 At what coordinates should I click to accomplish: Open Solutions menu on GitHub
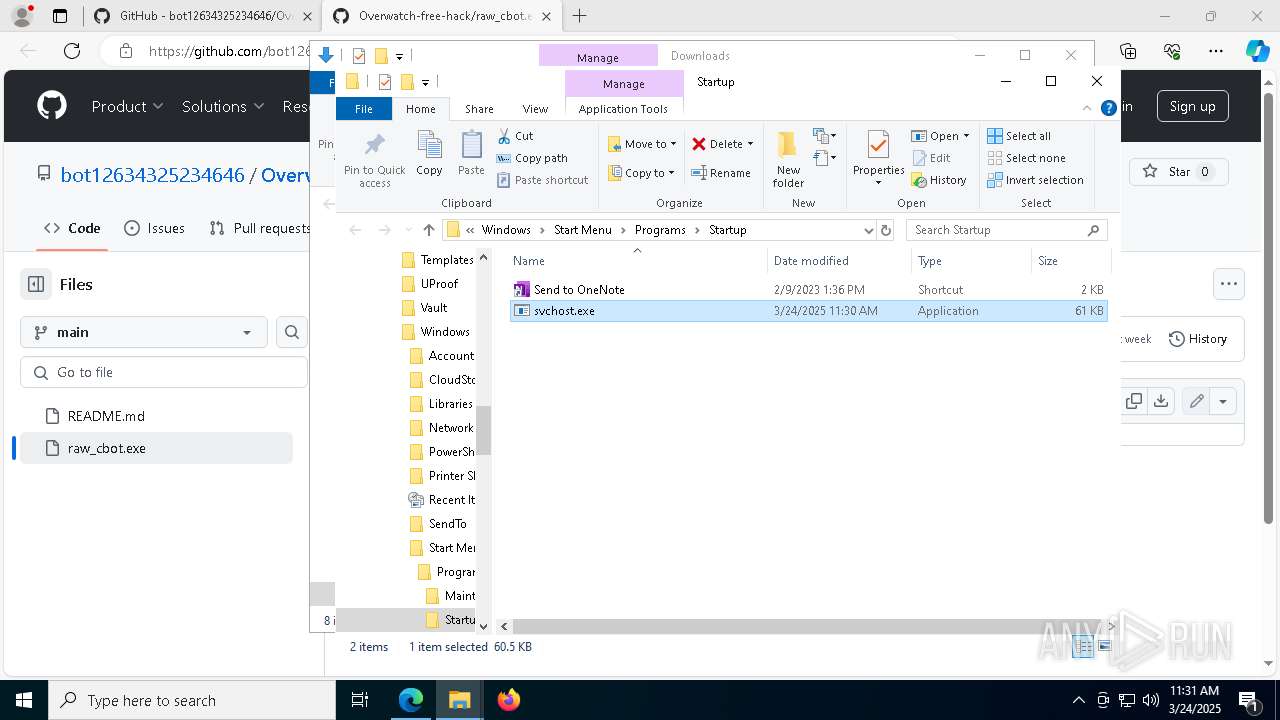pyautogui.click(x=223, y=106)
